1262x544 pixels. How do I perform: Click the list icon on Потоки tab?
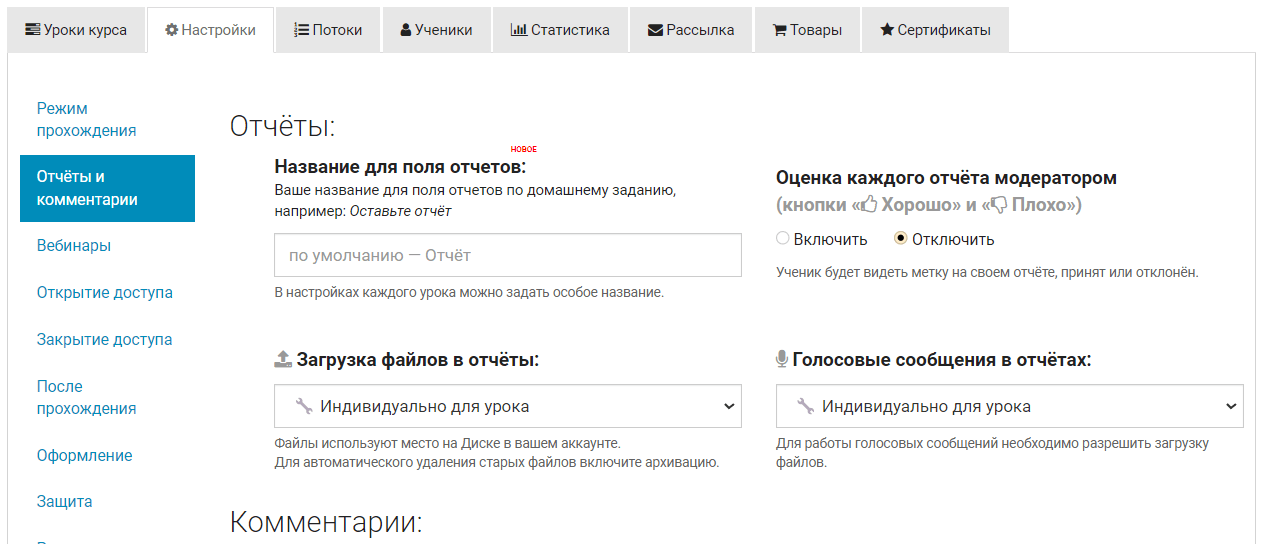click(x=301, y=30)
